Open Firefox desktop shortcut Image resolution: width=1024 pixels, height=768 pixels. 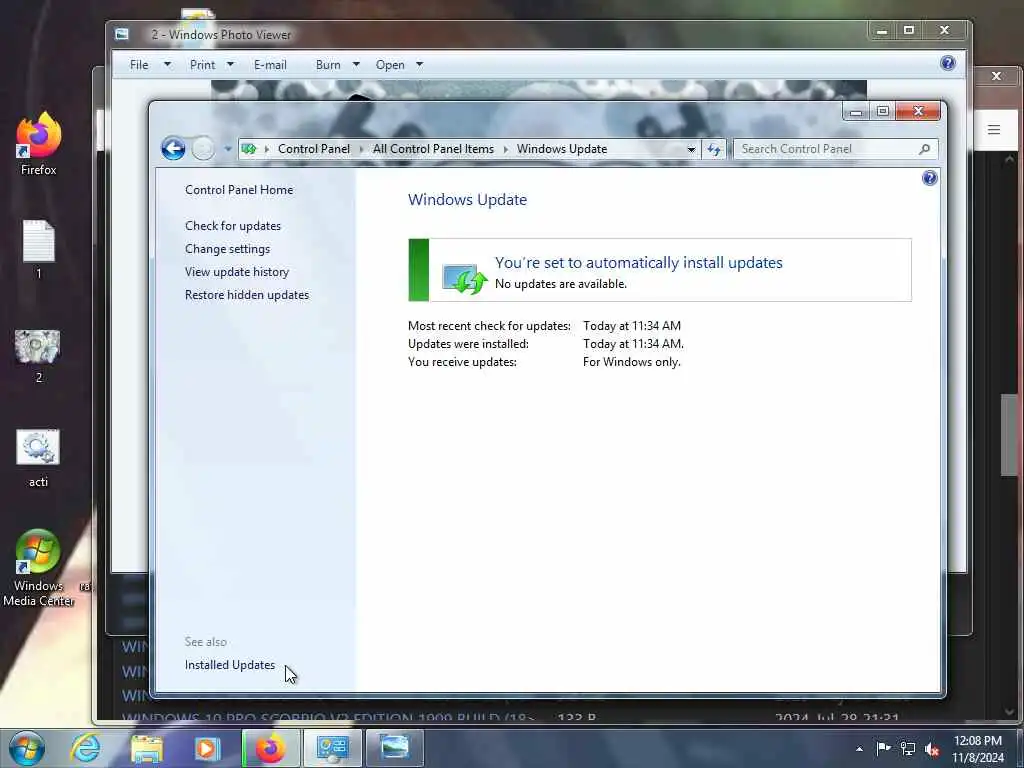[39, 144]
